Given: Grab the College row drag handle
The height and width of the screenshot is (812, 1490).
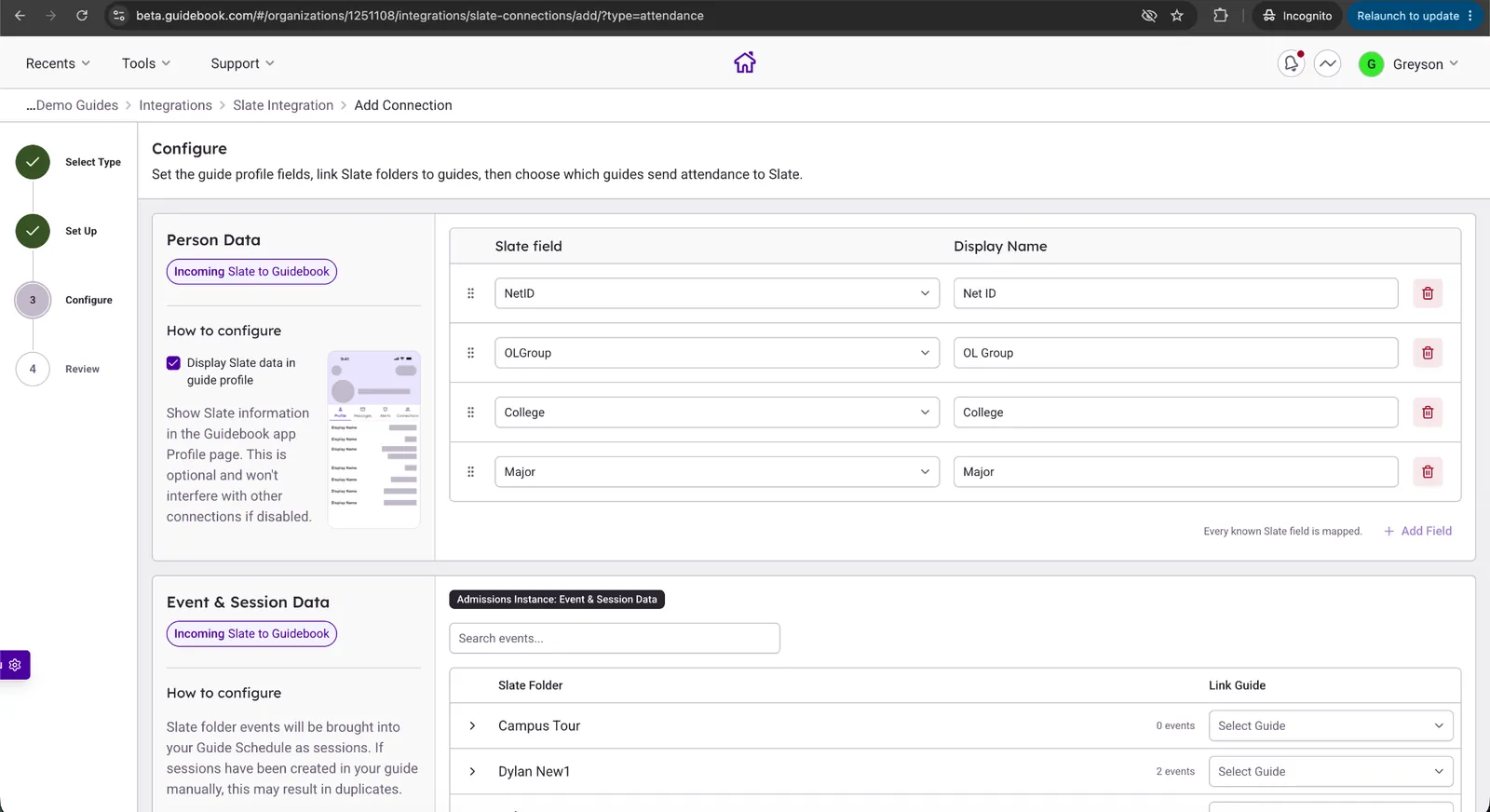Looking at the screenshot, I should pos(470,413).
